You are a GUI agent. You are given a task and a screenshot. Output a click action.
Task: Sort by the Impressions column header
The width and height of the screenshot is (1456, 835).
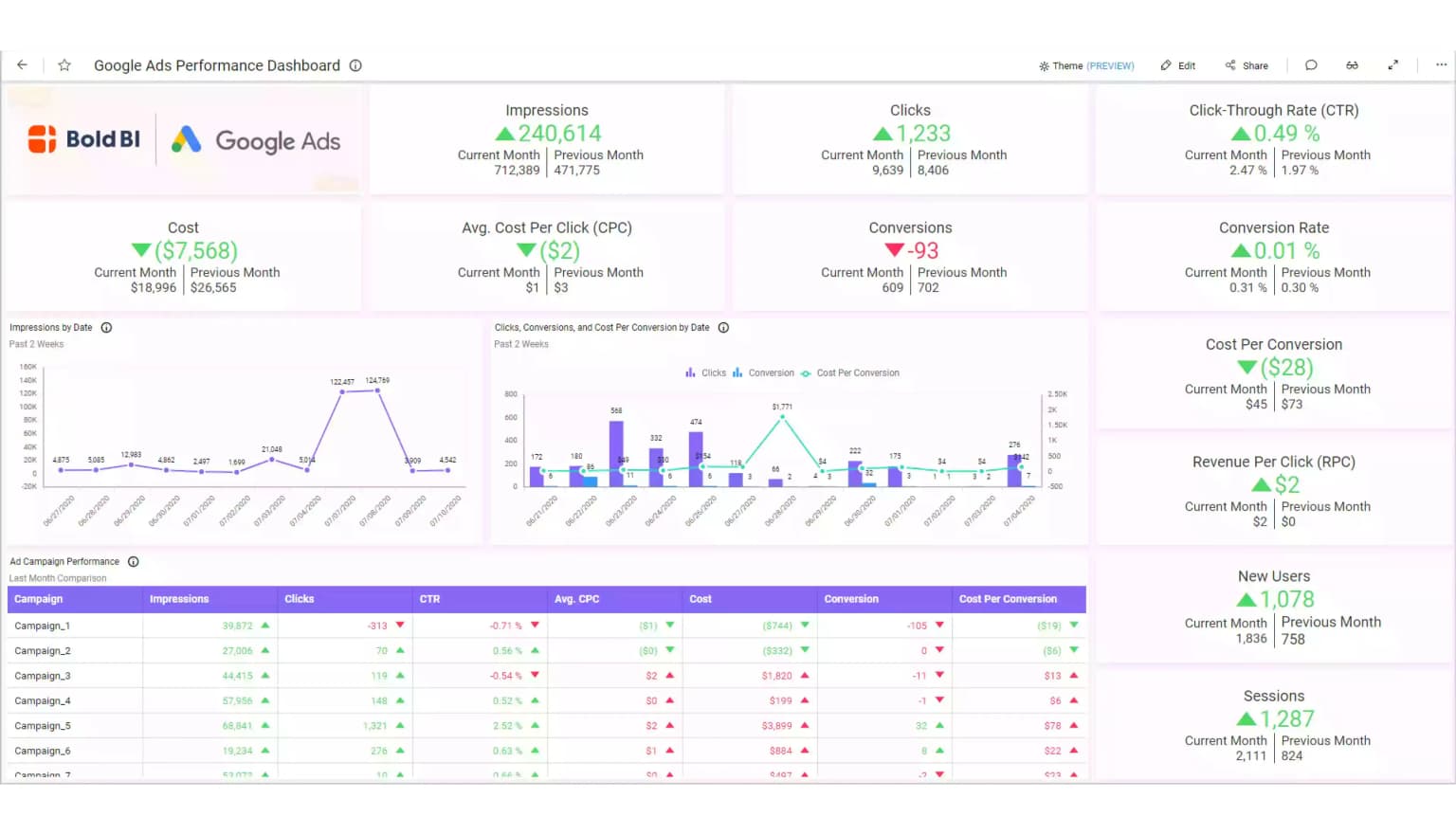pyautogui.click(x=179, y=599)
